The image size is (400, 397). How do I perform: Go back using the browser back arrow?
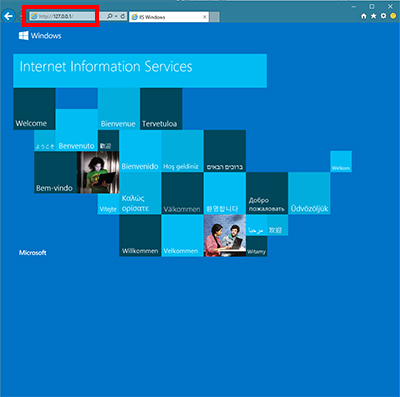click(9, 16)
